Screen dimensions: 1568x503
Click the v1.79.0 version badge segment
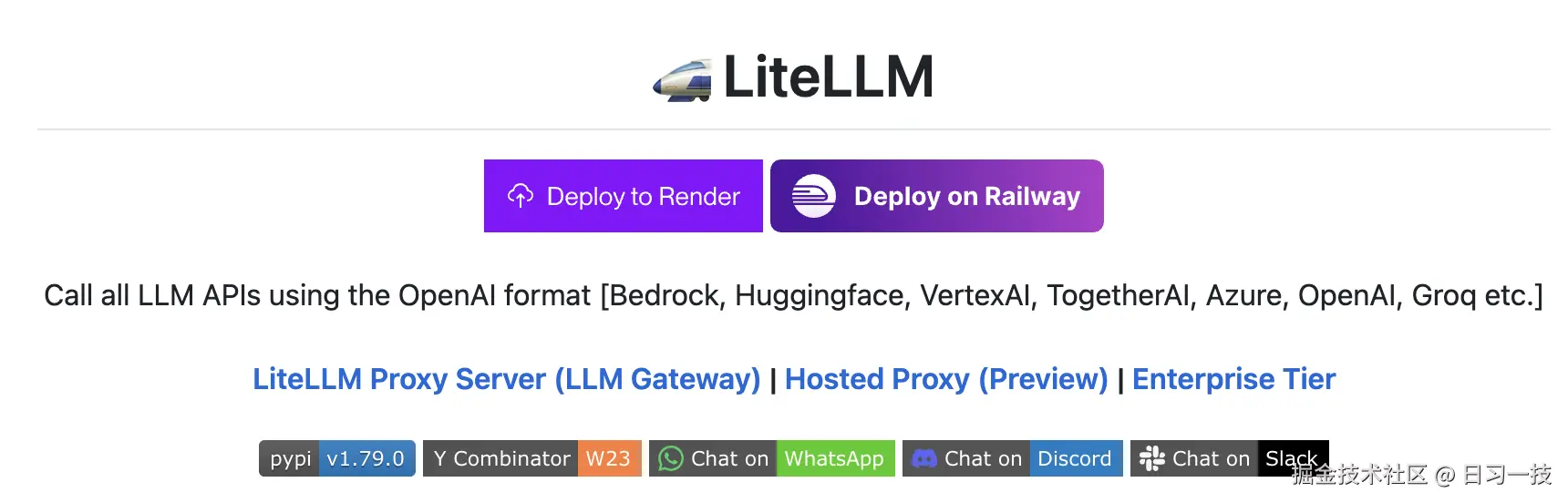click(x=366, y=458)
